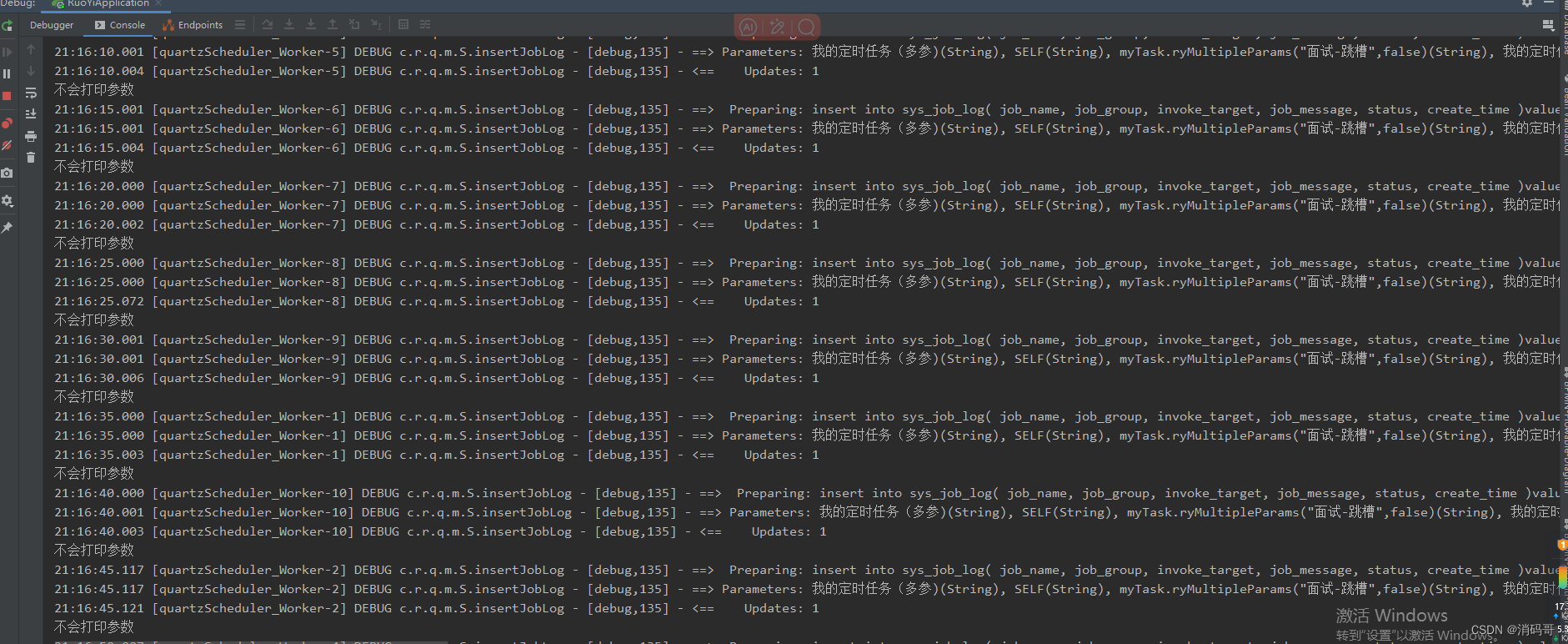Click the Run to Cursor icon
This screenshot has width=1568, height=644.
(376, 25)
